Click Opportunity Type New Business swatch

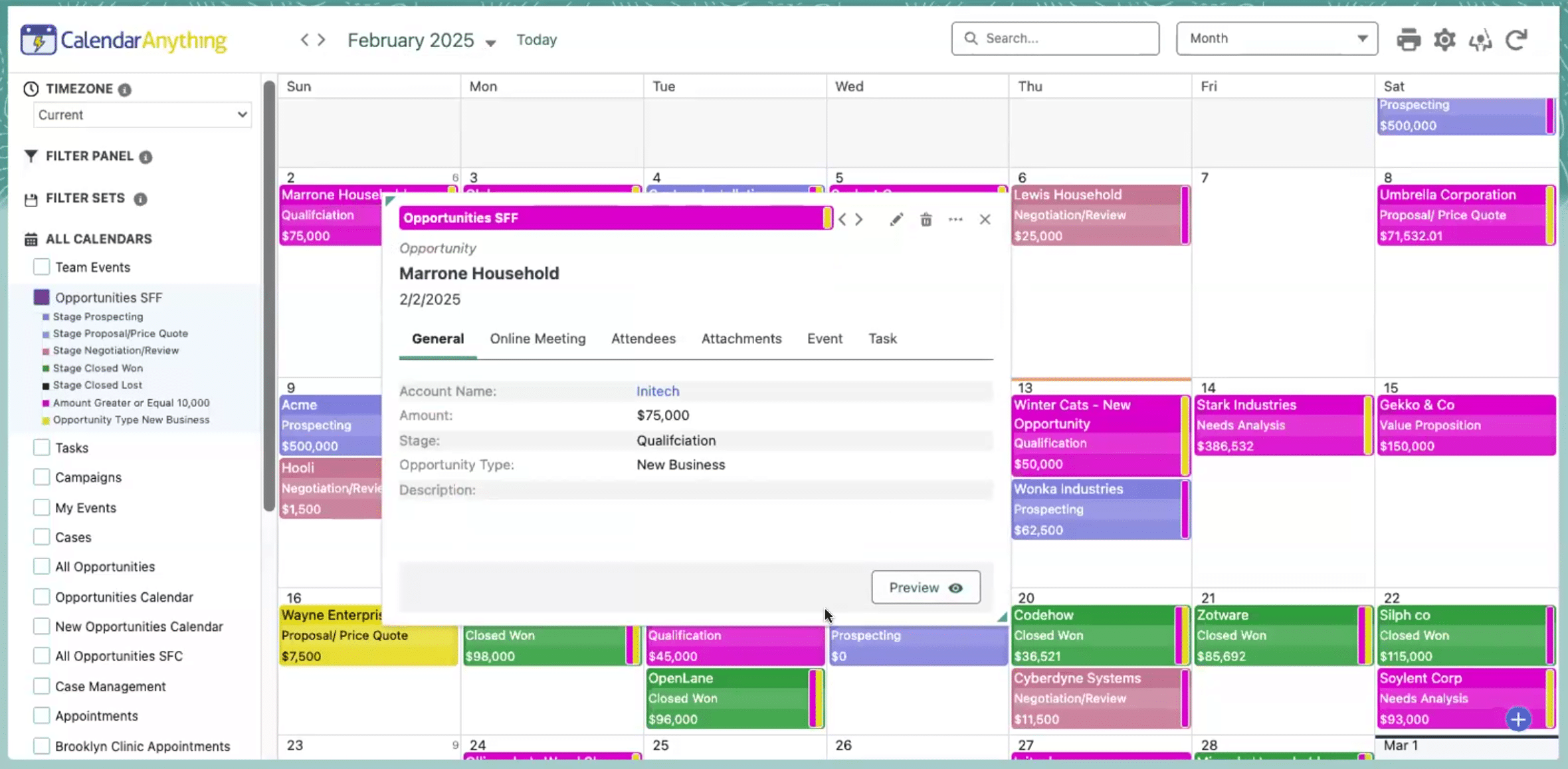46,420
